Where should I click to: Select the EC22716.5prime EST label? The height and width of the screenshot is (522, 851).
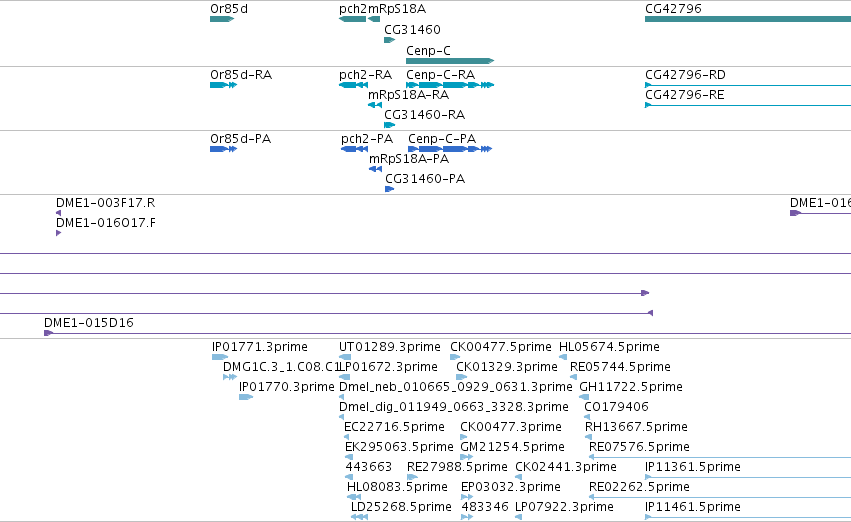(394, 427)
